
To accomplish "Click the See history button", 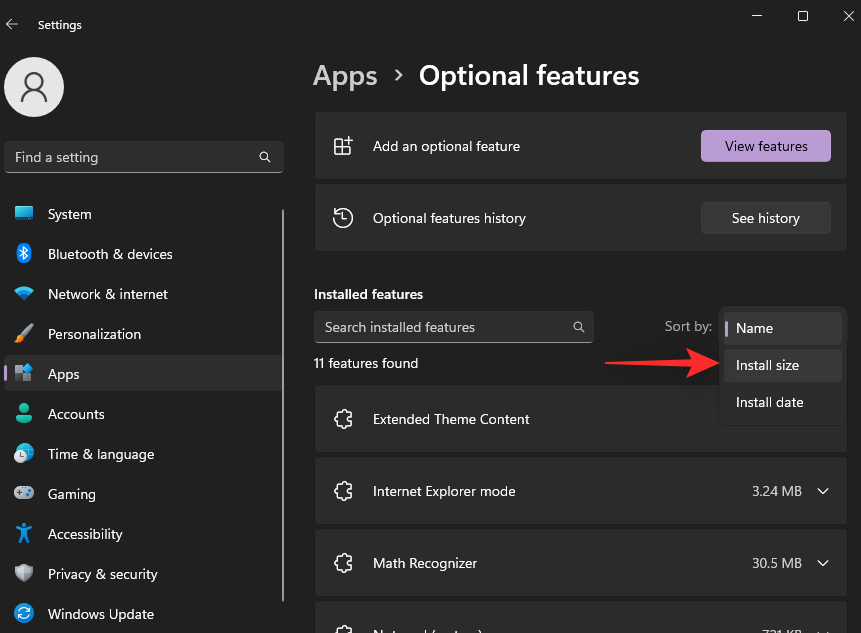I will (x=765, y=218).
